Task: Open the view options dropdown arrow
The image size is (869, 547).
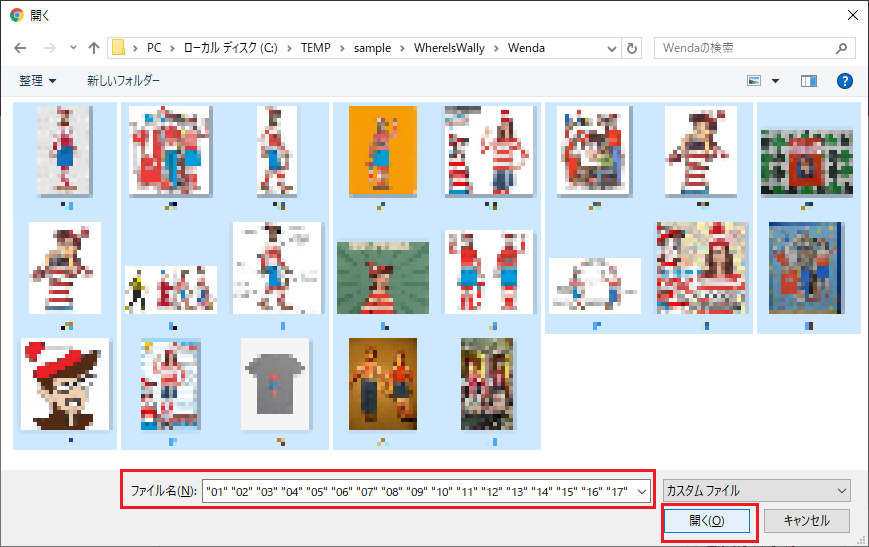Action: (x=775, y=81)
